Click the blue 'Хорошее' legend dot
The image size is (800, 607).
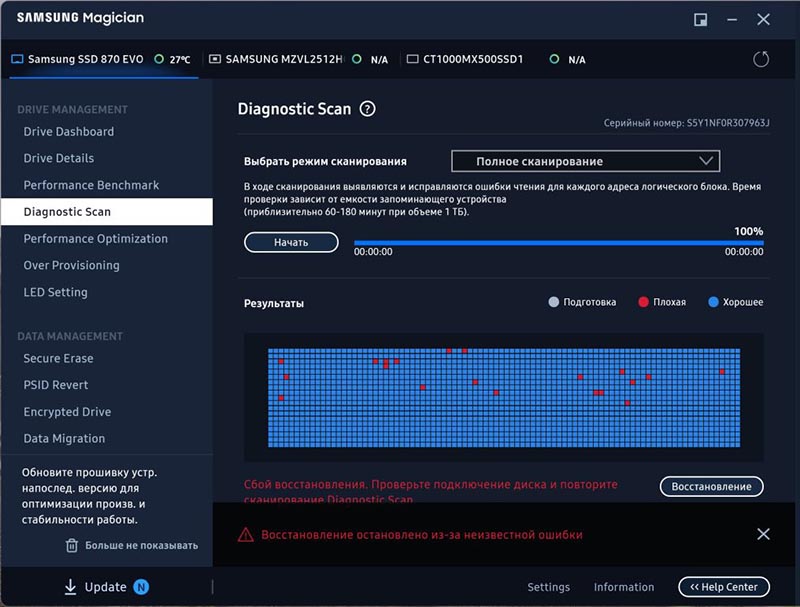[x=713, y=302]
